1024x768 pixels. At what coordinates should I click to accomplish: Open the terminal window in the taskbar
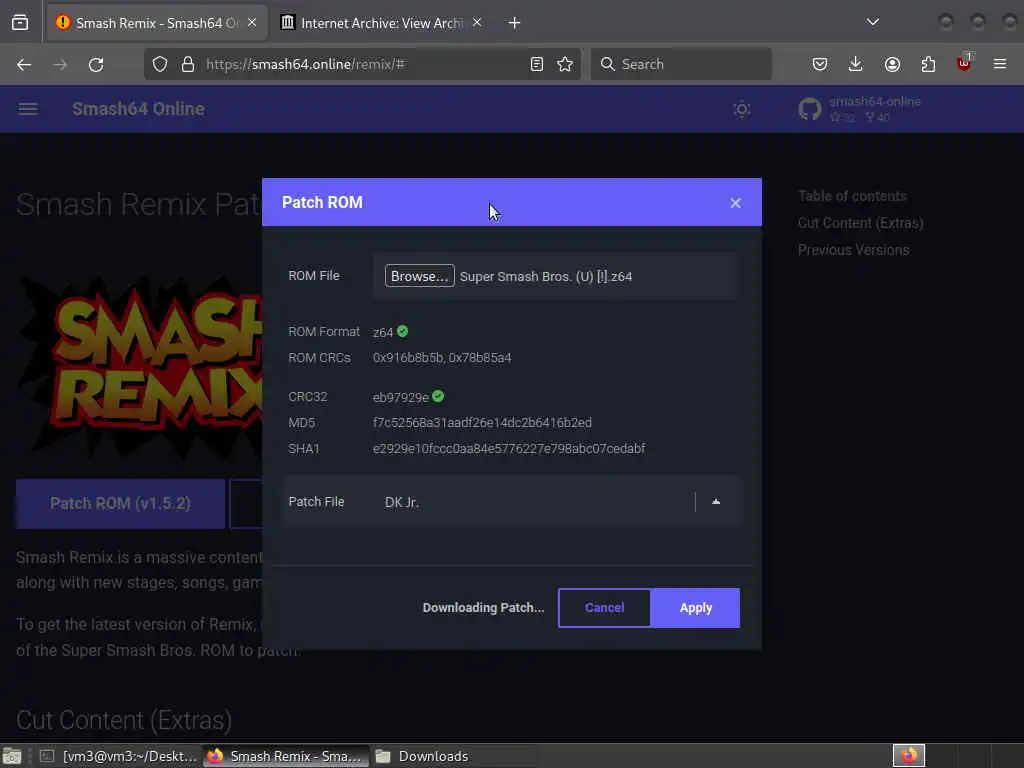[x=118, y=756]
